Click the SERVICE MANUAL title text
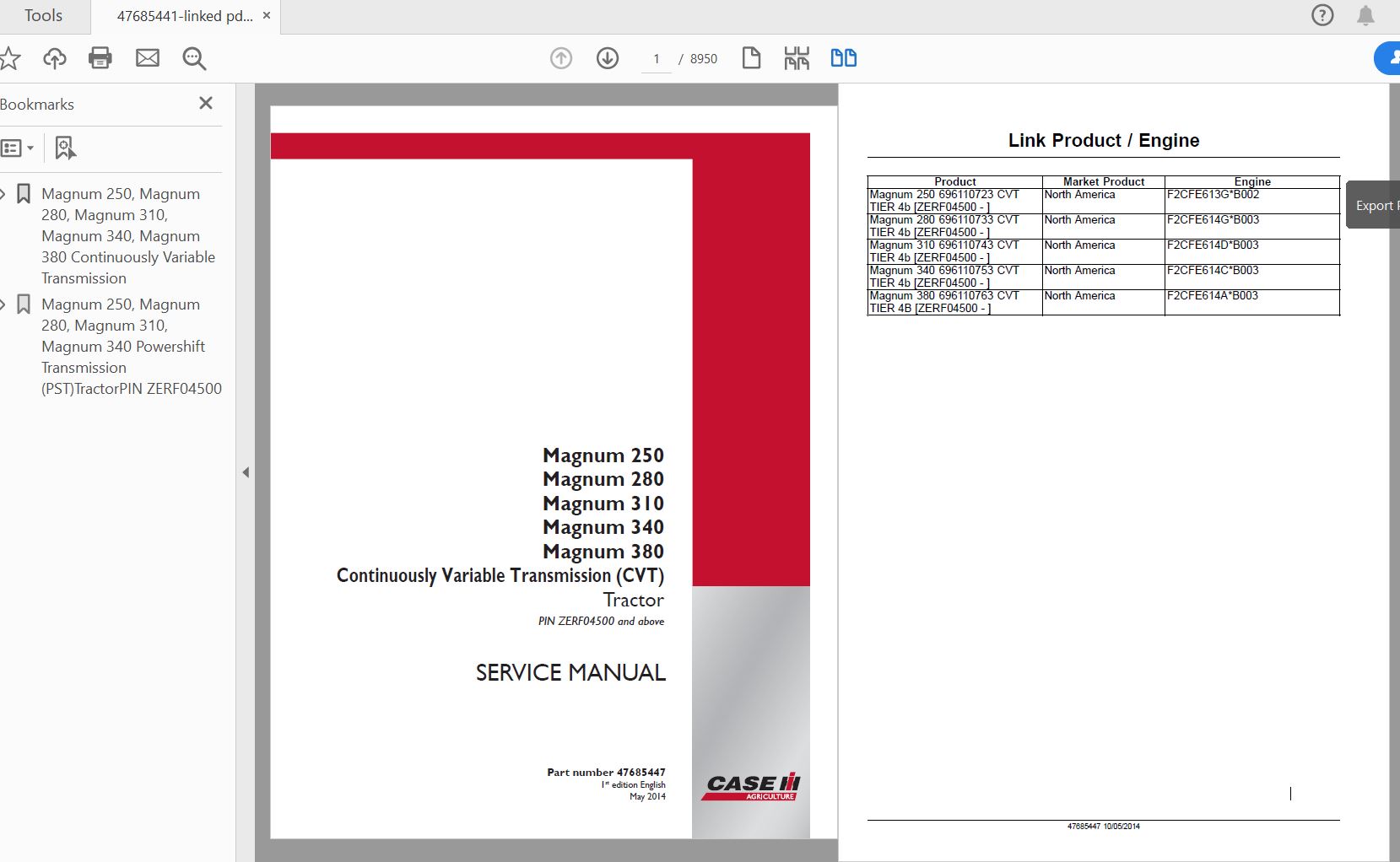Image resolution: width=1400 pixels, height=862 pixels. (x=570, y=672)
